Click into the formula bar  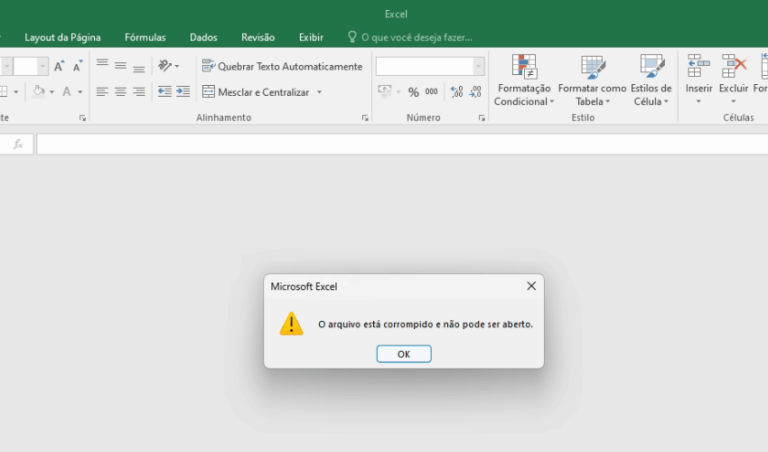coord(402,144)
